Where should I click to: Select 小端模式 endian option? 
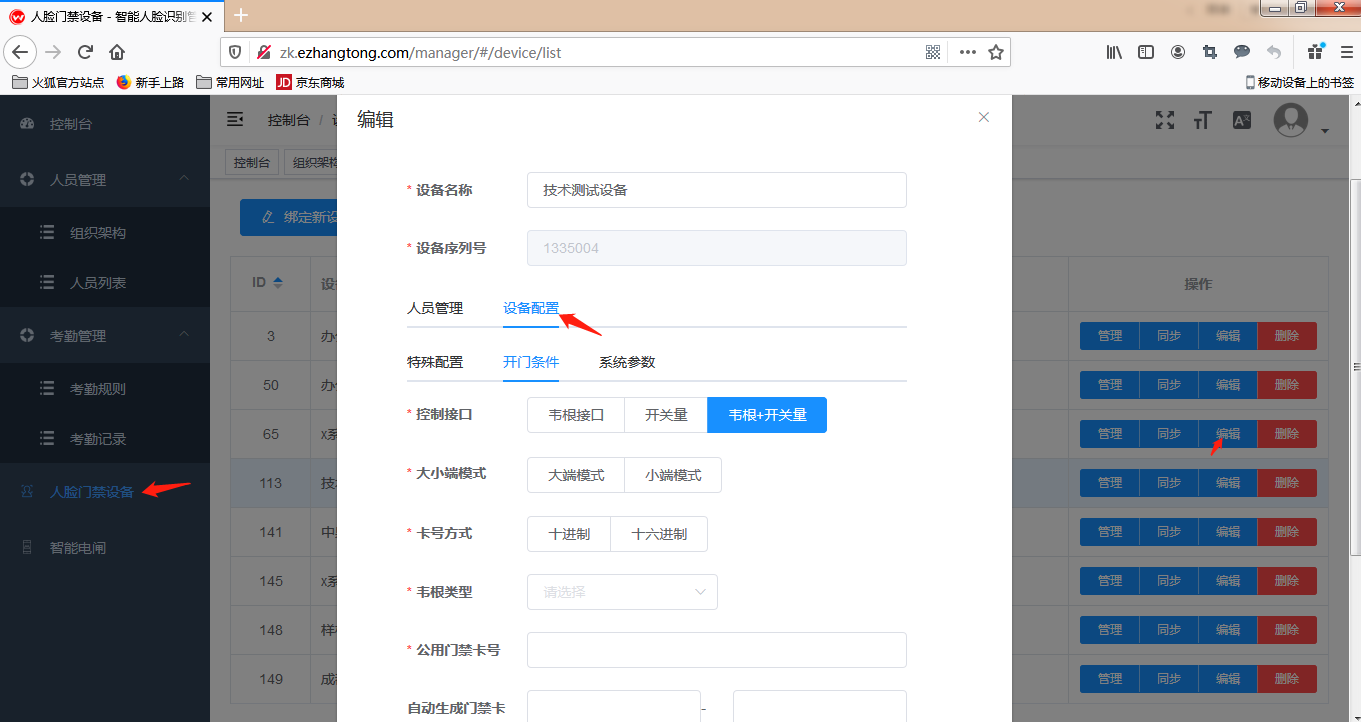672,475
